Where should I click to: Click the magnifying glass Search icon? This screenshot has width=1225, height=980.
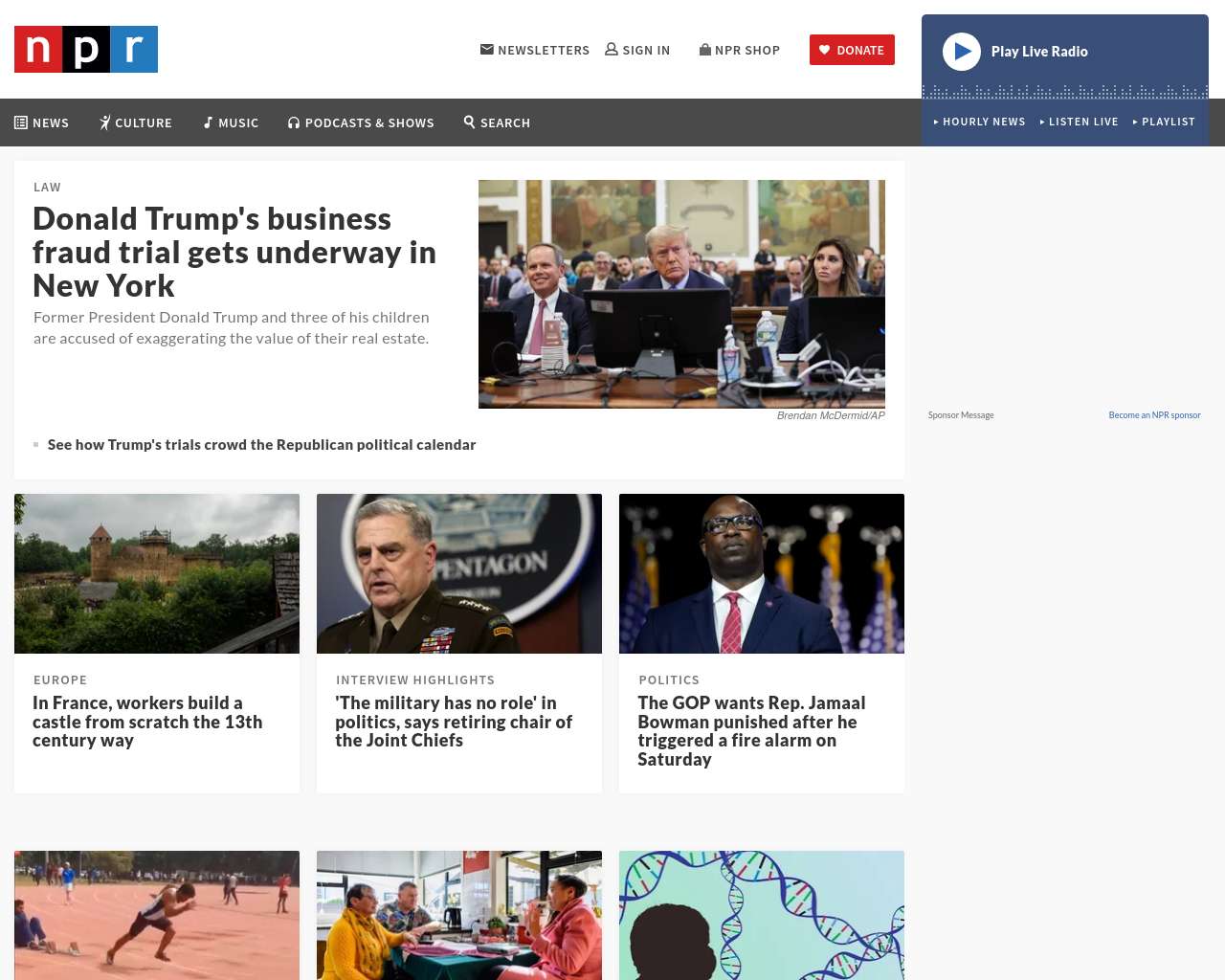(x=470, y=122)
